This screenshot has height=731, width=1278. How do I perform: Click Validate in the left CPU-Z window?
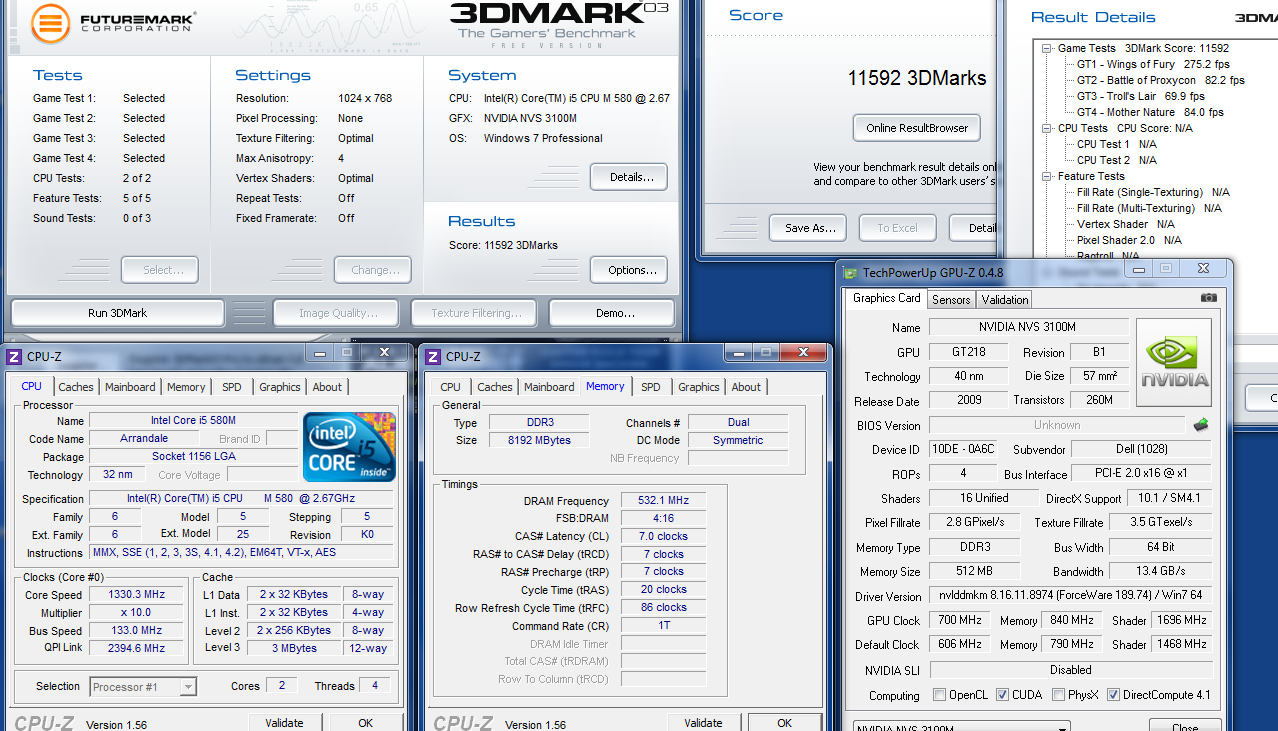(284, 723)
